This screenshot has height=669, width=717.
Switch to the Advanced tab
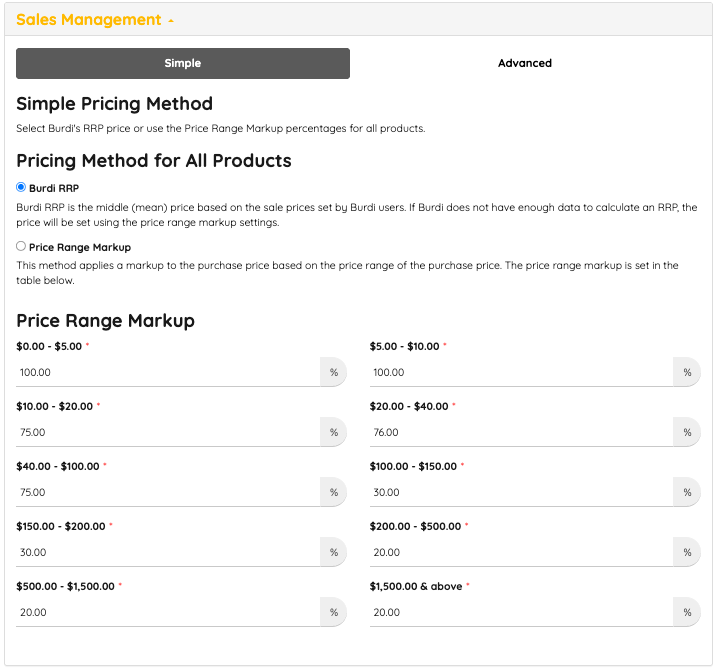524,63
